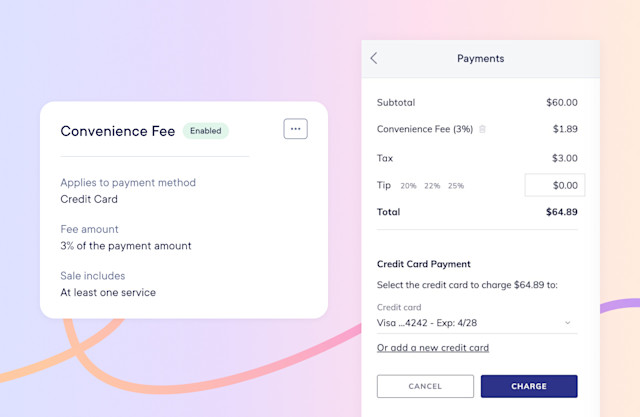Go back using the Payments back arrow
This screenshot has height=417, width=640.
point(374,58)
